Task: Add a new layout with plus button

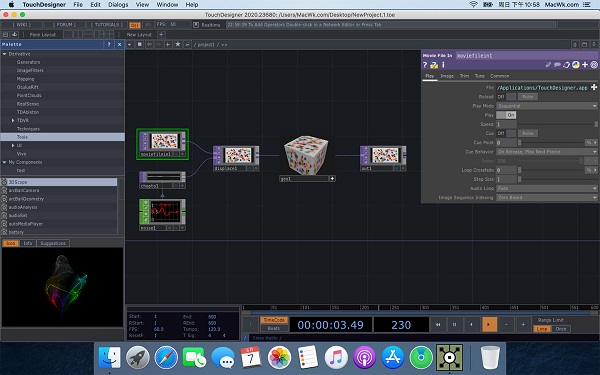Action: [x=161, y=34]
